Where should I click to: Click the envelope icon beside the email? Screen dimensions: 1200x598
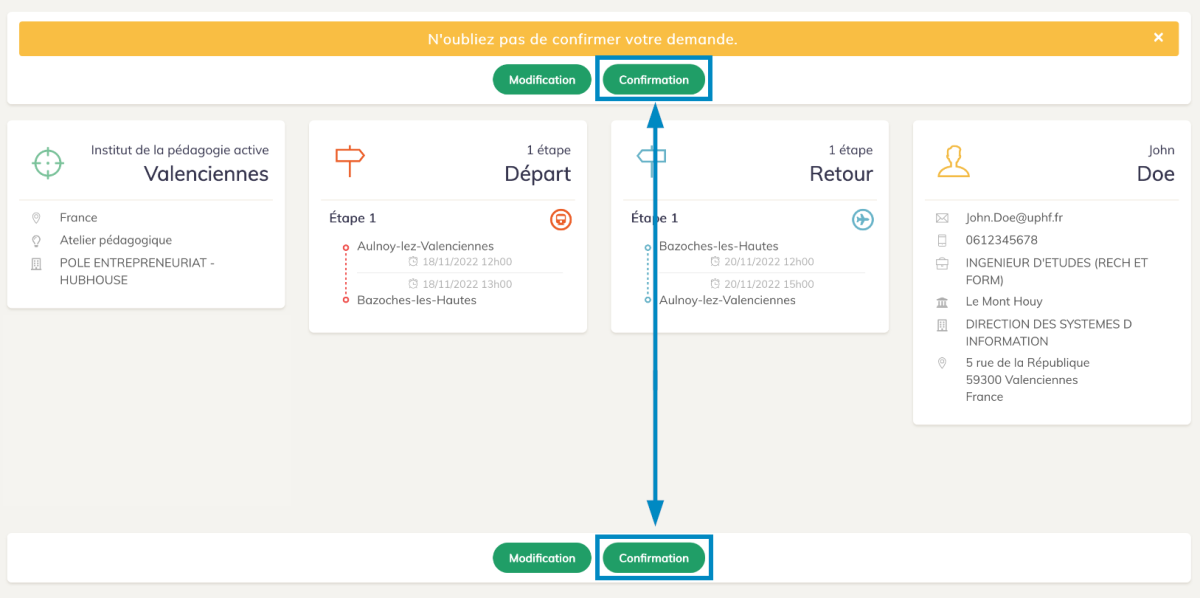click(x=941, y=218)
